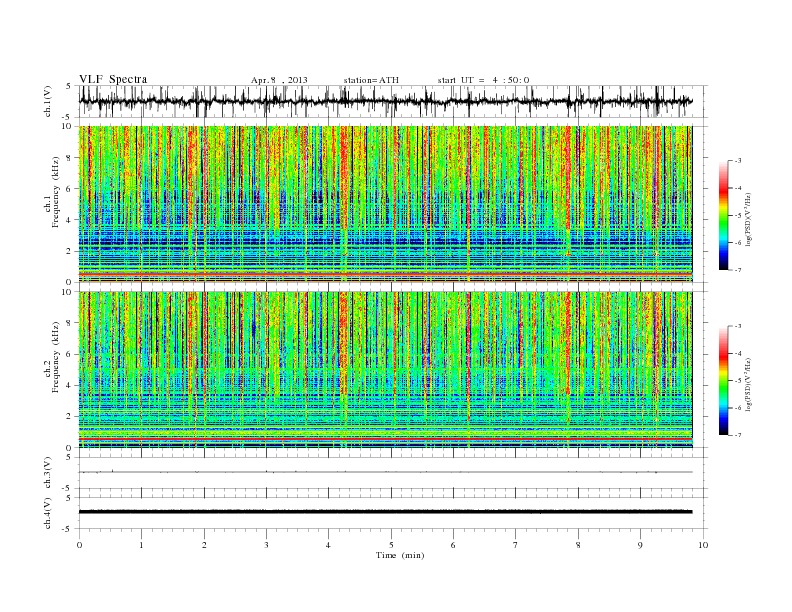Image resolution: width=792 pixels, height=612 pixels.
Task: Click the ch.4 thick black waveform trace
Action: coord(385,512)
